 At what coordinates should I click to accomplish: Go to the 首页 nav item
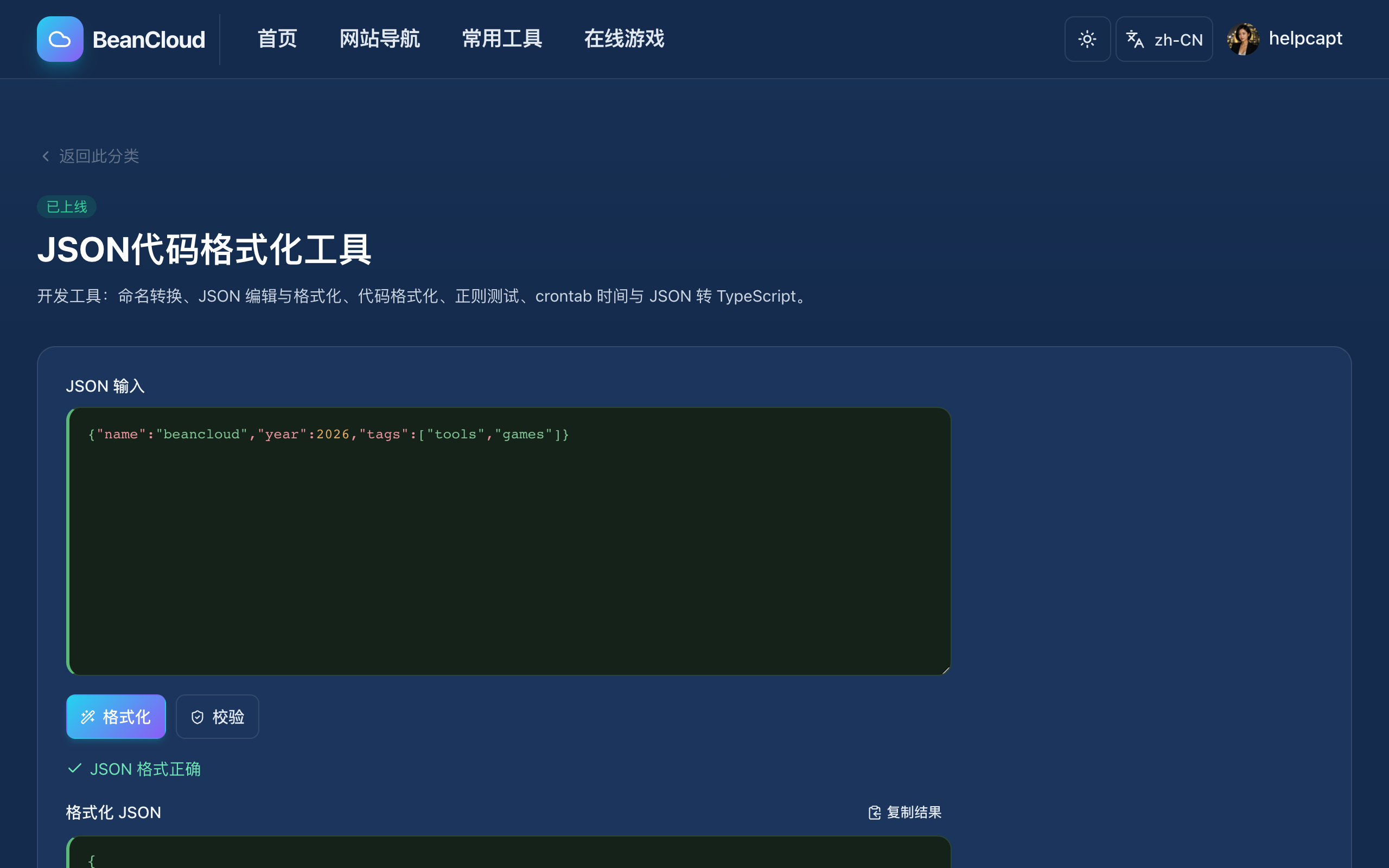[x=277, y=39]
